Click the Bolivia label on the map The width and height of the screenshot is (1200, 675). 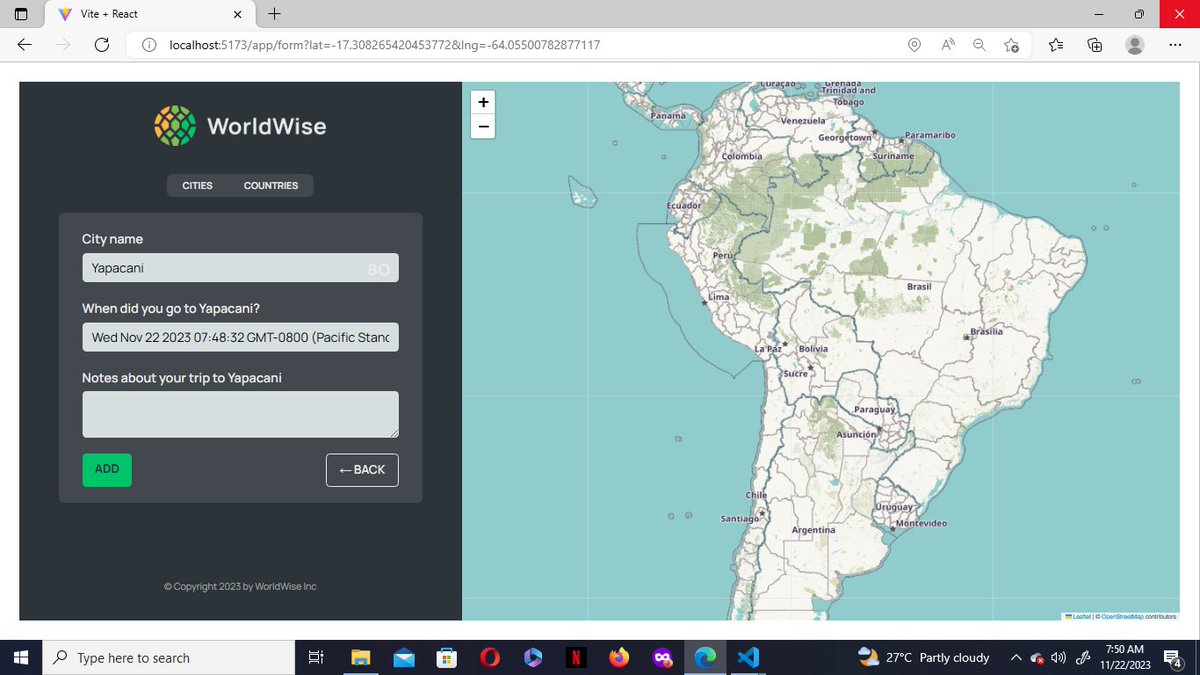[x=814, y=348]
